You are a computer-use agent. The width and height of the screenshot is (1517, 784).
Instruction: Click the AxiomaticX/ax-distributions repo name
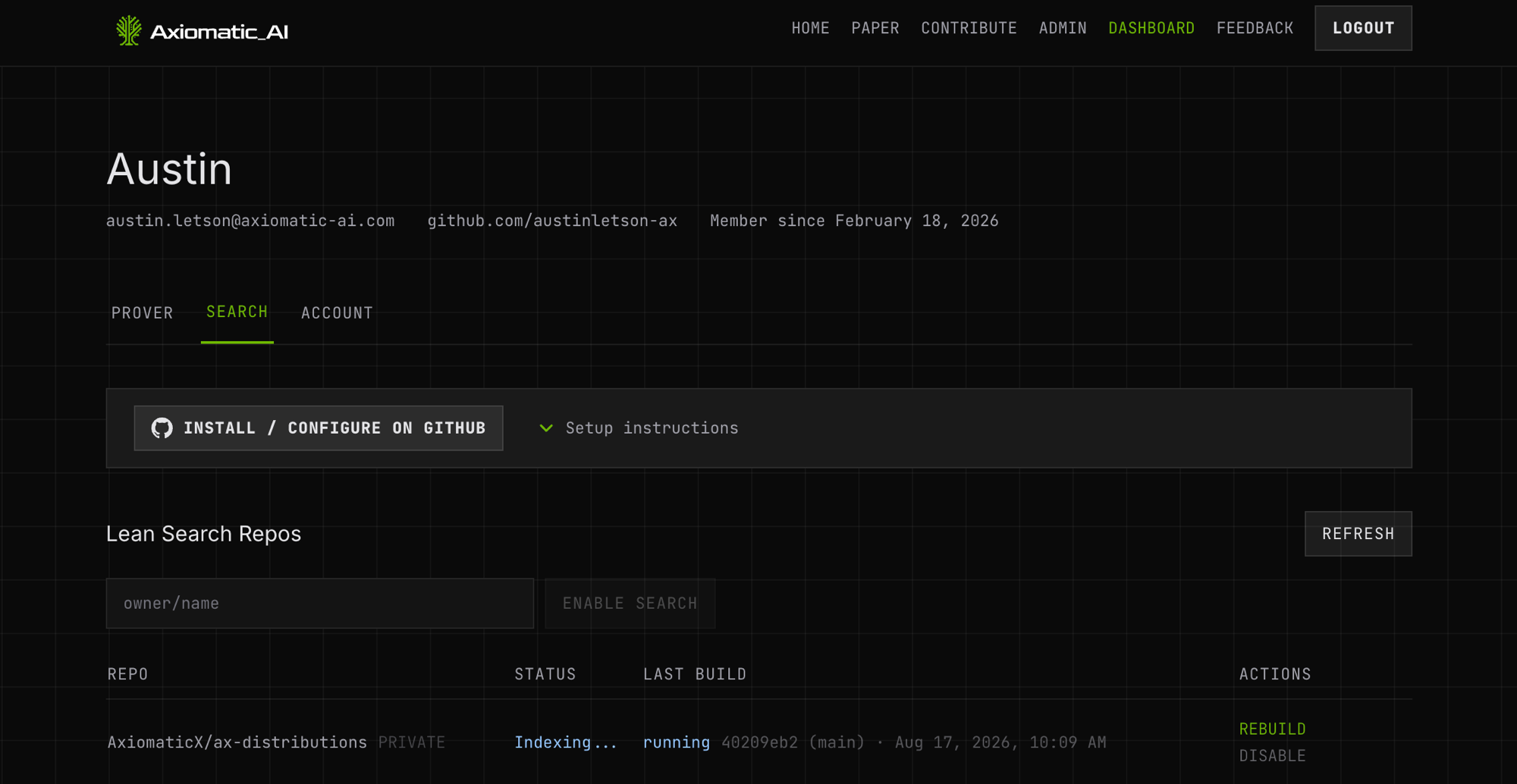[237, 742]
